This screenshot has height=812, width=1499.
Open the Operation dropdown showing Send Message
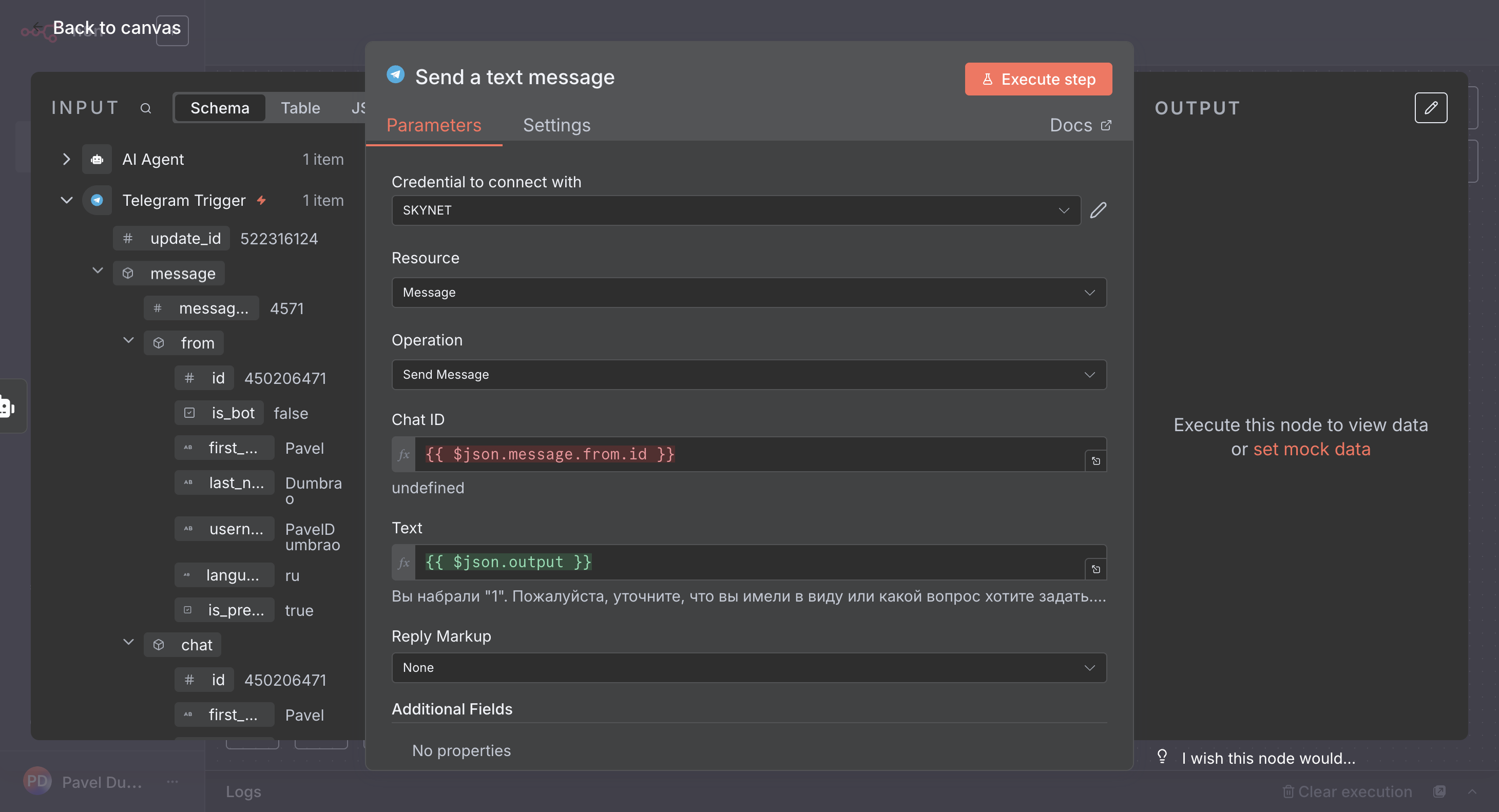748,375
